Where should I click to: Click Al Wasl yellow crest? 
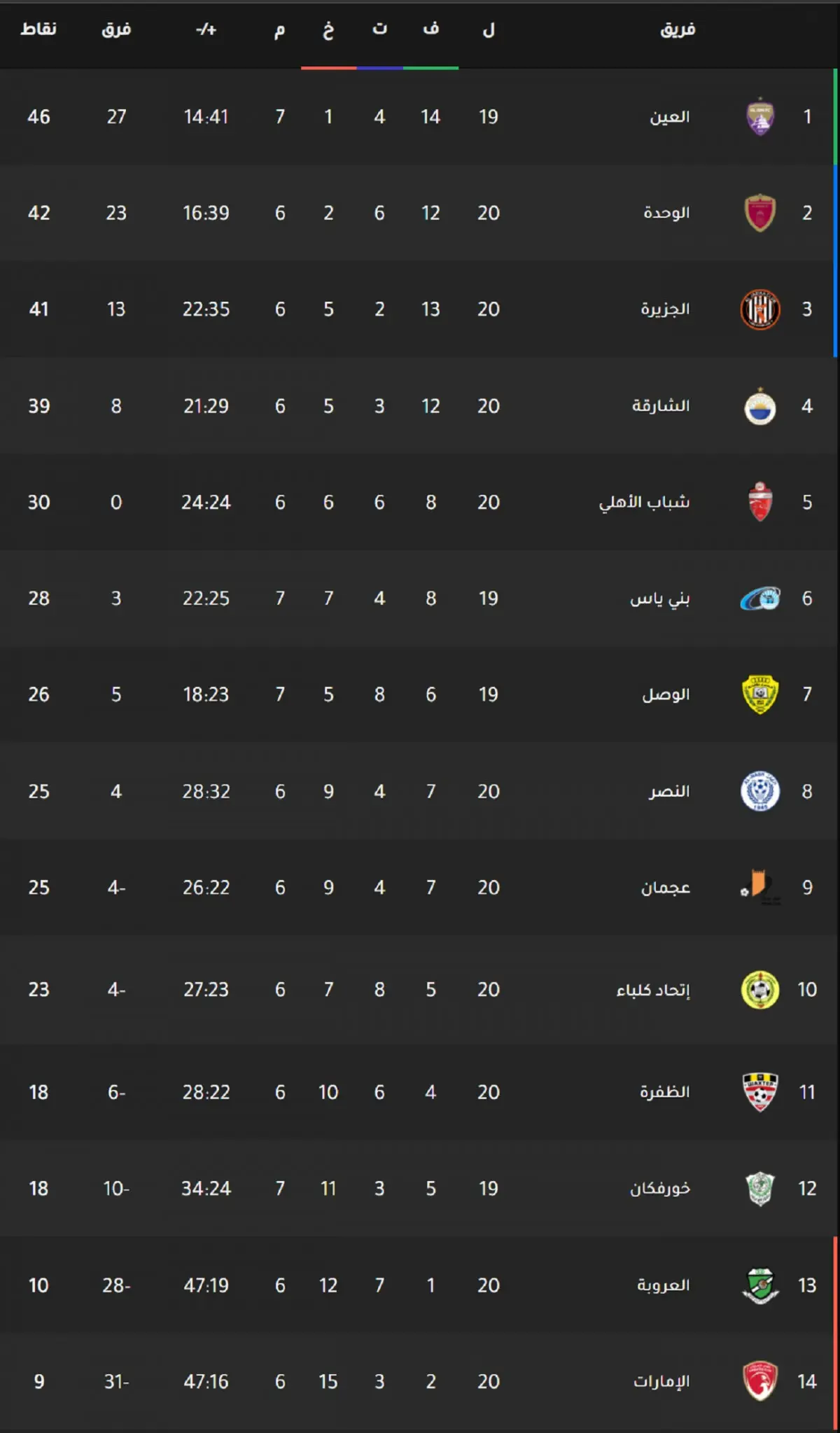point(760,694)
